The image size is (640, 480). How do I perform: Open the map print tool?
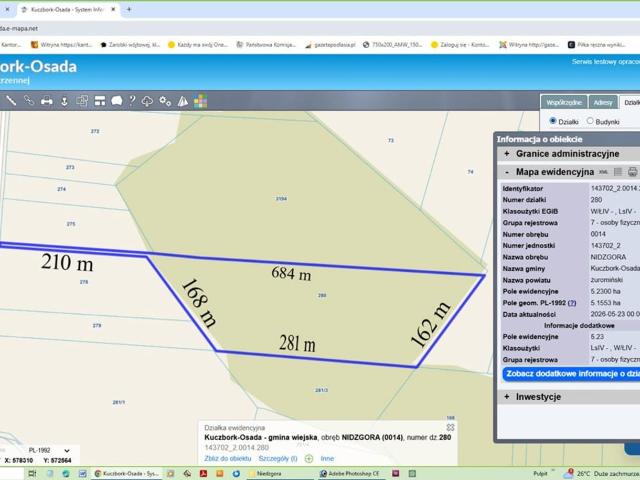[47, 101]
